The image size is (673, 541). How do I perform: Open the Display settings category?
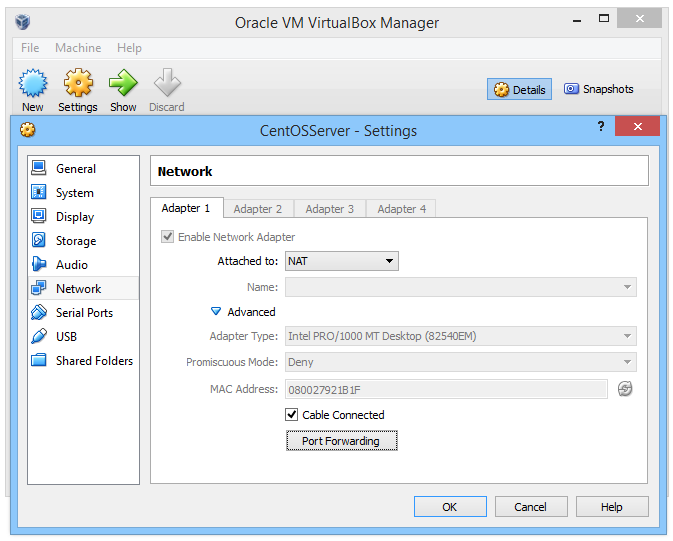point(84,217)
